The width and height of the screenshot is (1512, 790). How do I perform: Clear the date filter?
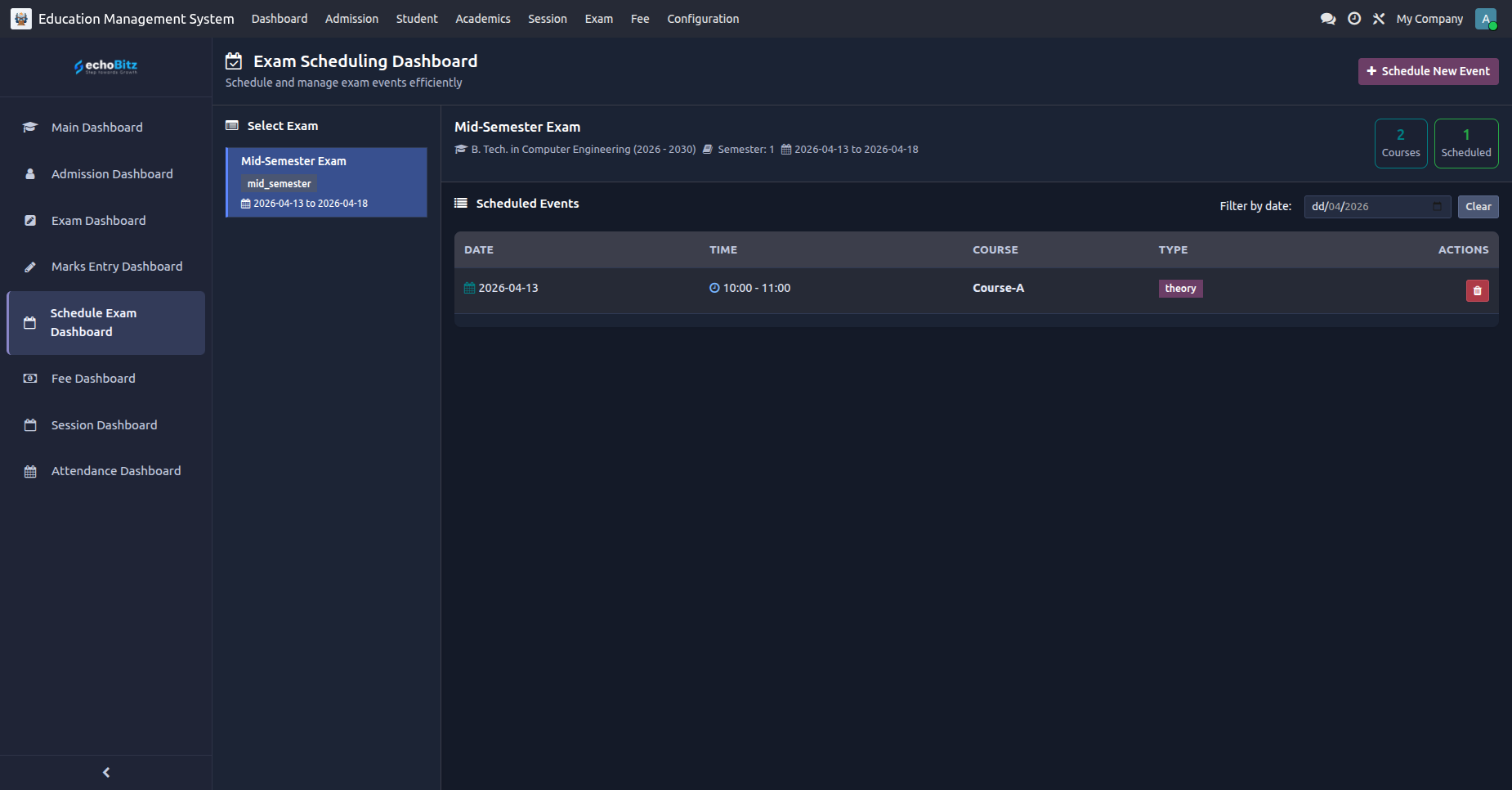(1478, 206)
